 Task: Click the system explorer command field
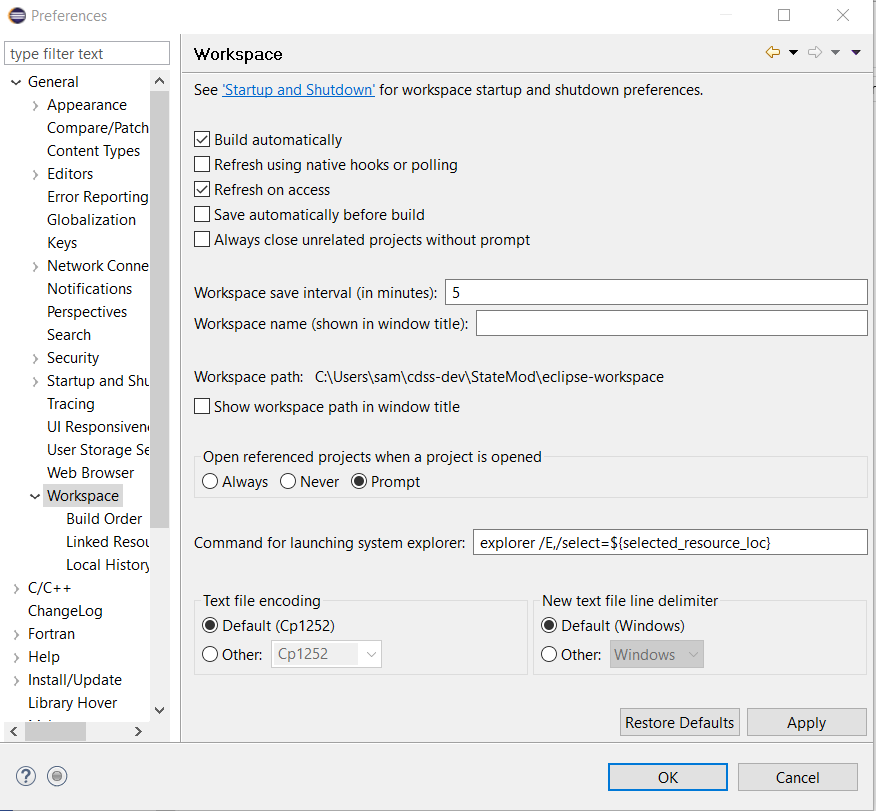click(x=670, y=542)
